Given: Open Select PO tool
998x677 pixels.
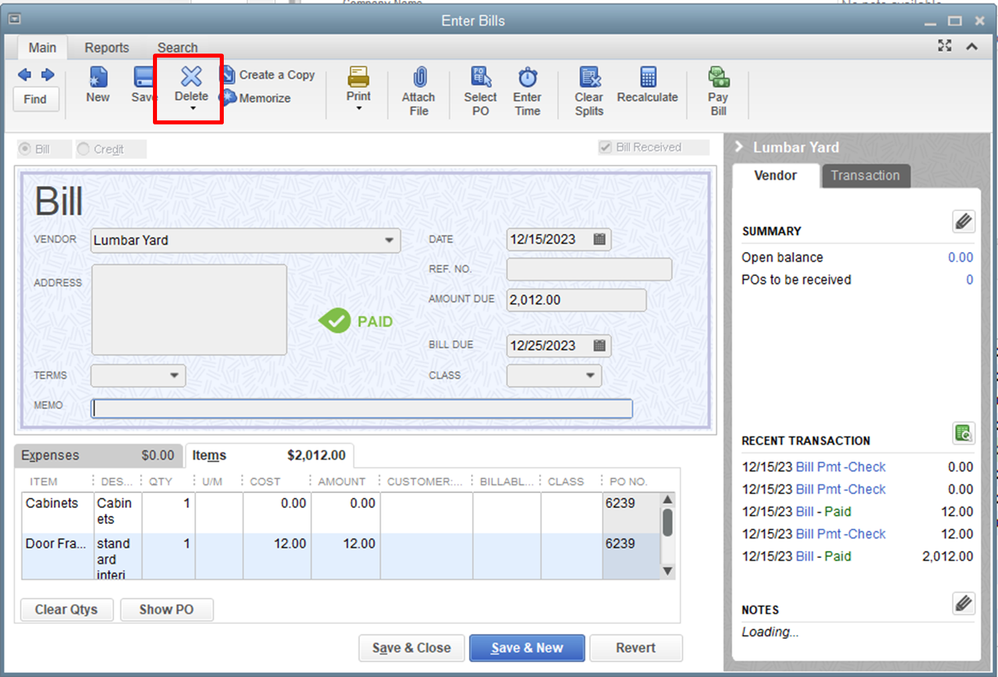Looking at the screenshot, I should (x=481, y=91).
